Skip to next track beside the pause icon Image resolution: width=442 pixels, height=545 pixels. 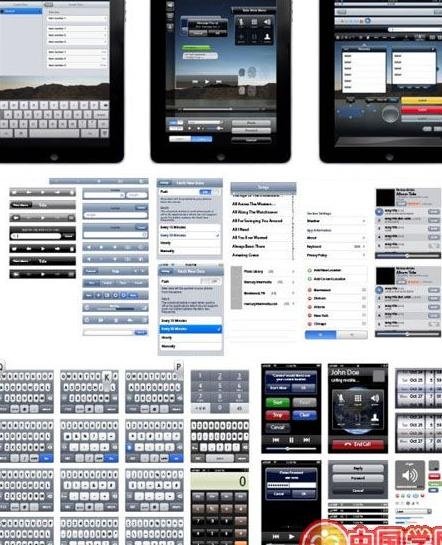click(x=306, y=440)
